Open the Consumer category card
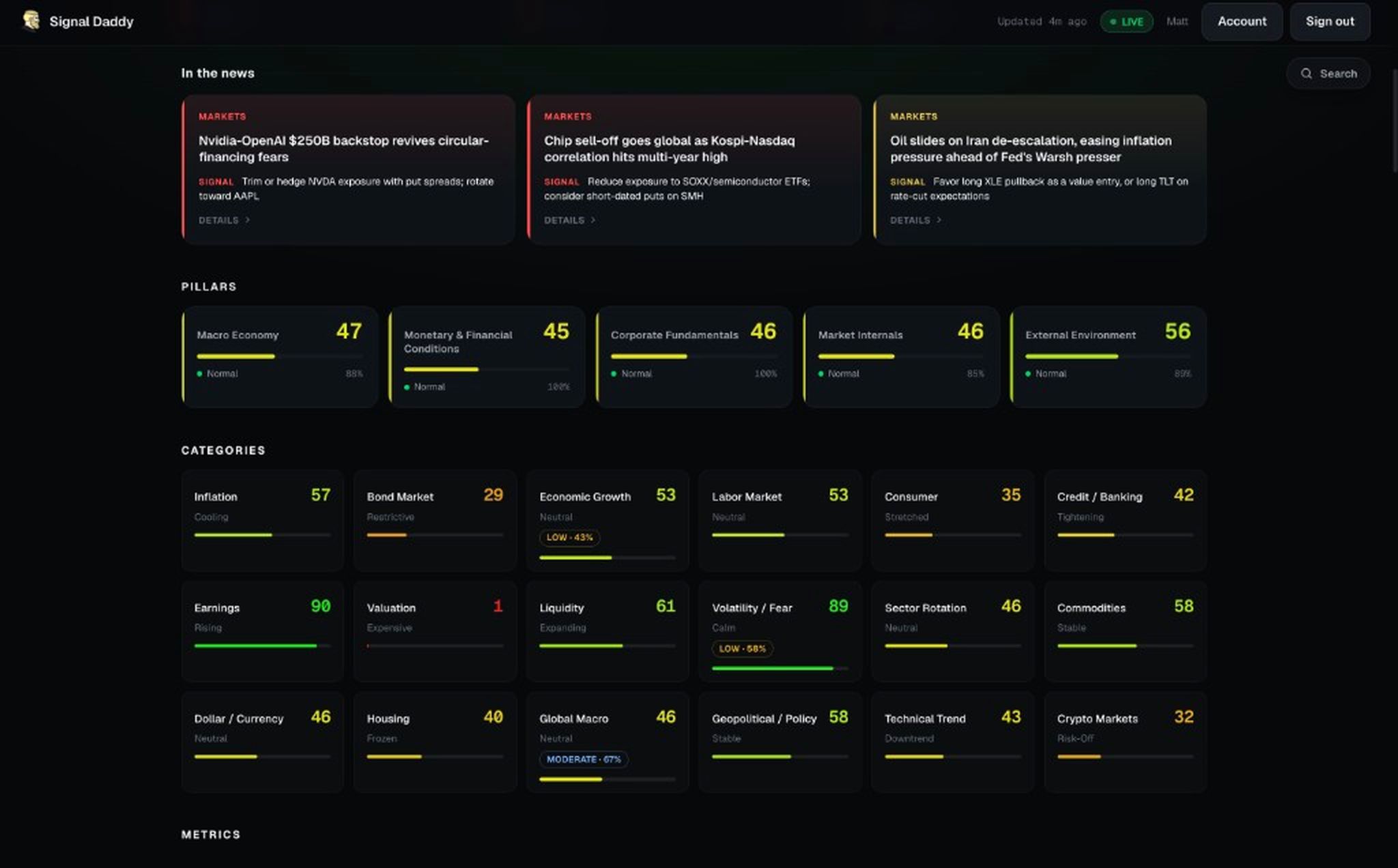 (x=953, y=520)
